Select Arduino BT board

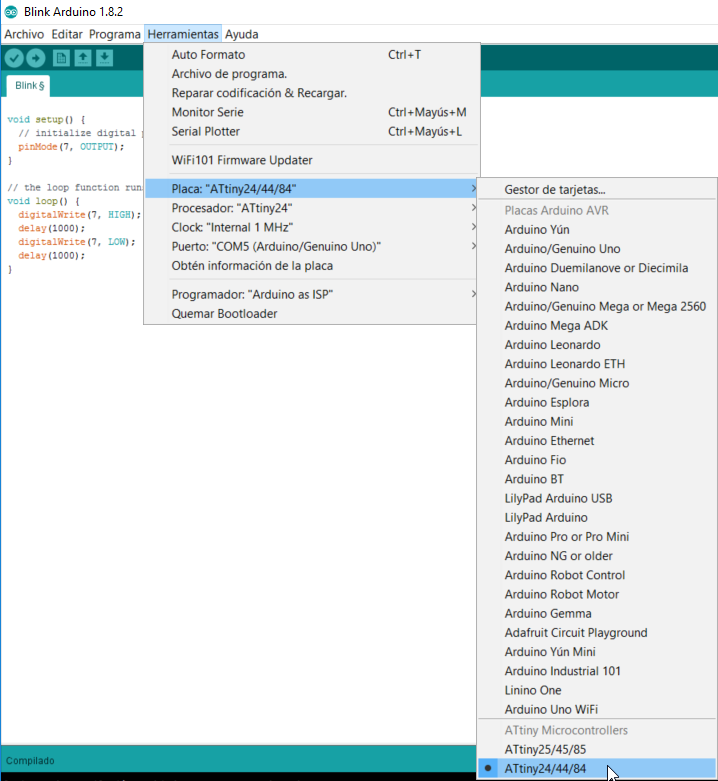(597, 479)
